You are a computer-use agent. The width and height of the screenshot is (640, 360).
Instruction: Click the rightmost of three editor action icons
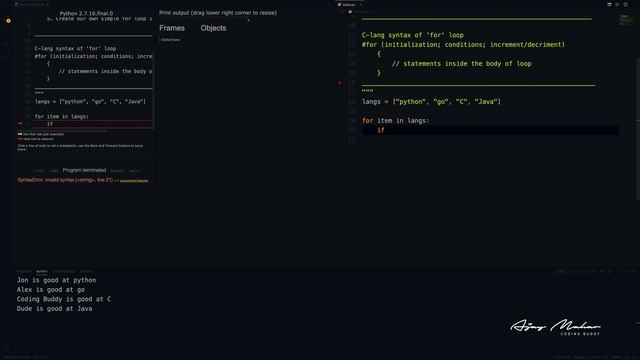coord(626,4)
